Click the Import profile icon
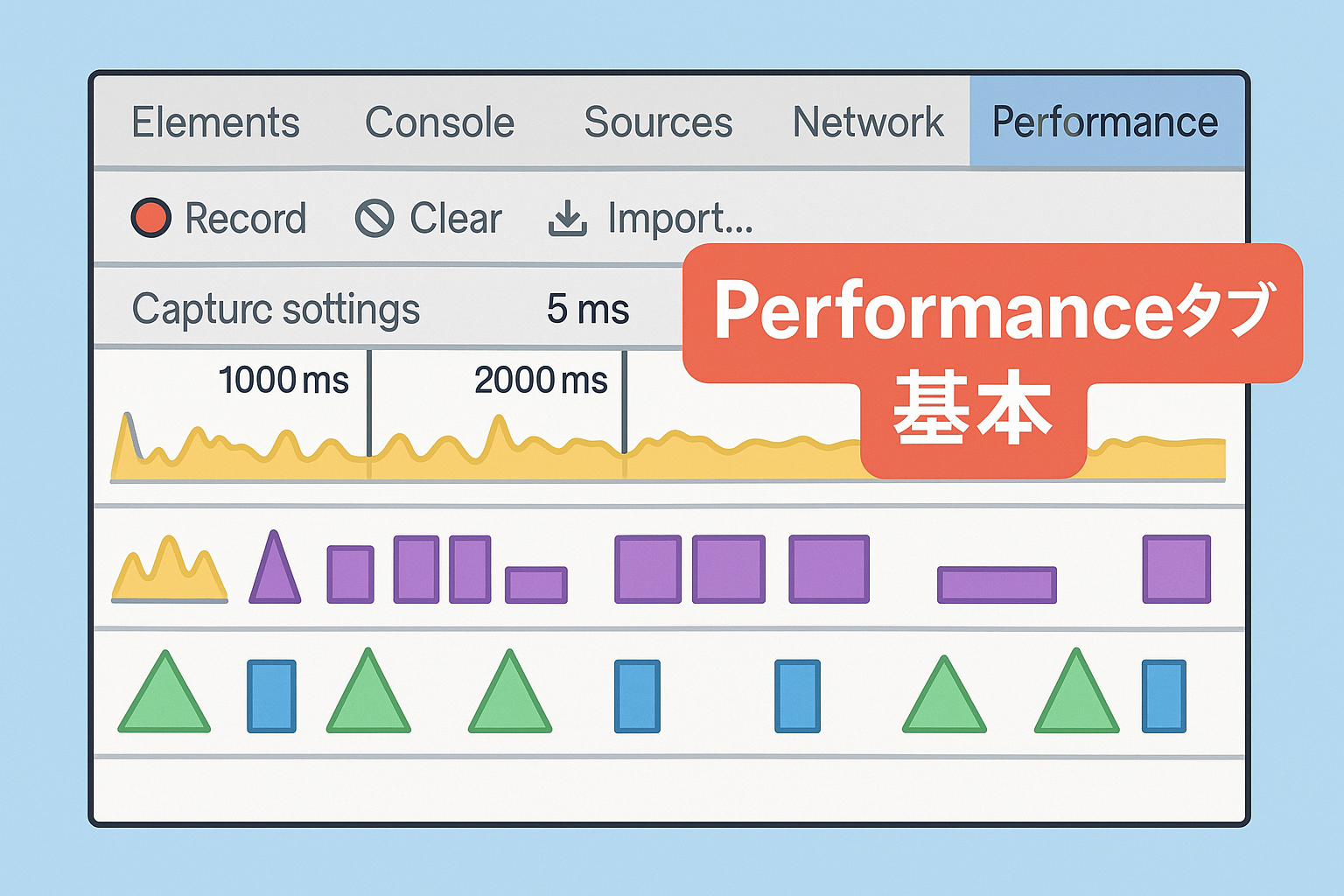1344x896 pixels. 568,218
